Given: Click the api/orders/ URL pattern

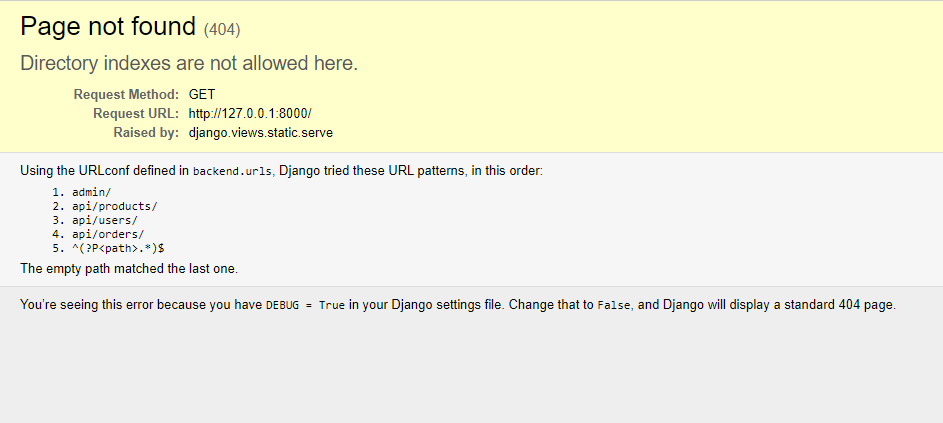Looking at the screenshot, I should [x=108, y=234].
